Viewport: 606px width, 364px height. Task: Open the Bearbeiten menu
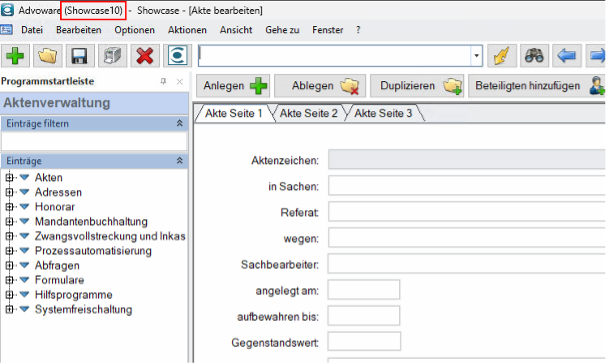pyautogui.click(x=78, y=30)
